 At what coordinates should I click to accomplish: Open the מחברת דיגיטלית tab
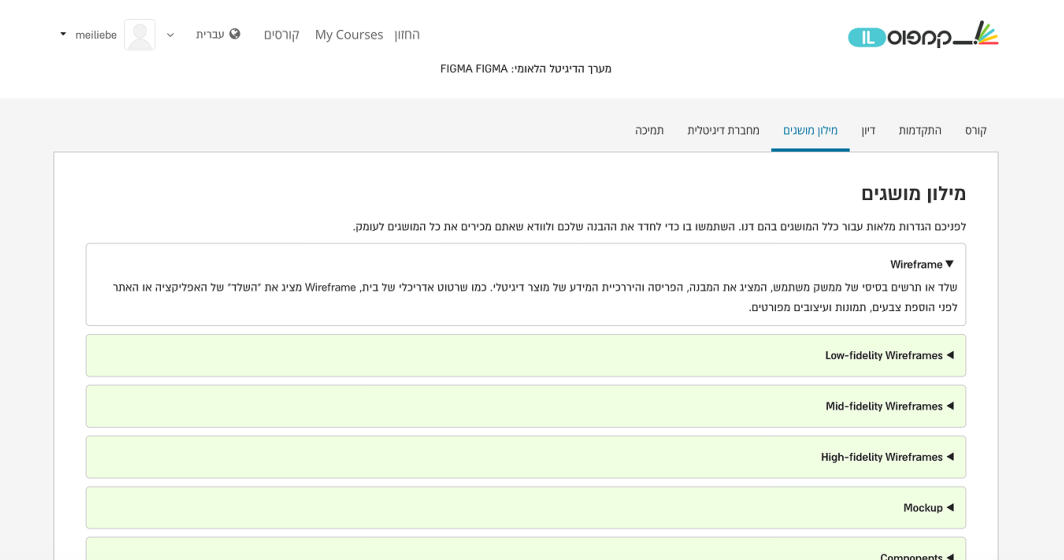click(x=723, y=130)
